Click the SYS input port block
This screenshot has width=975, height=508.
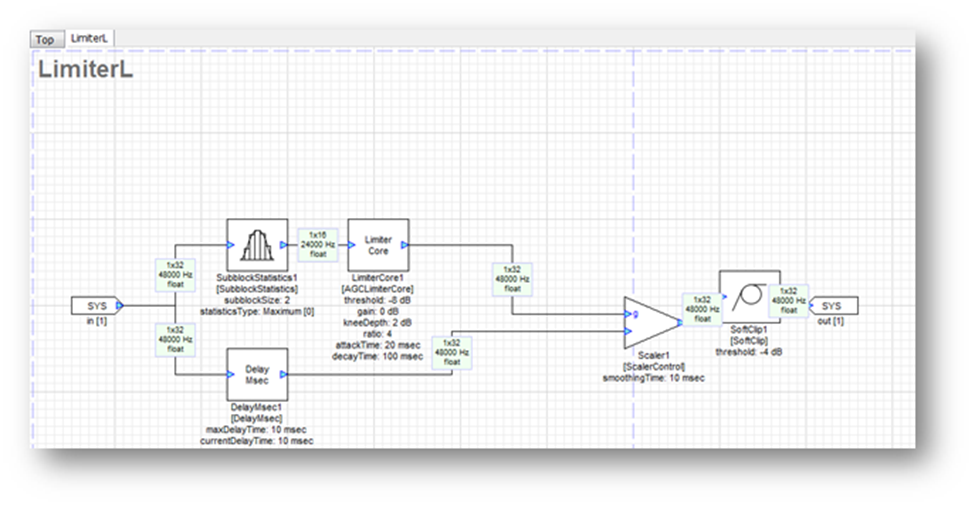(x=96, y=304)
